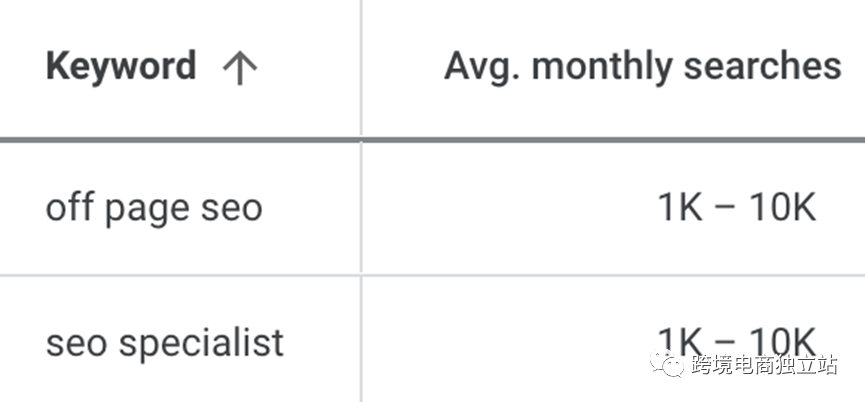The height and width of the screenshot is (402, 865).
Task: Click the column divider in the seo specialist row
Action: pos(361,340)
